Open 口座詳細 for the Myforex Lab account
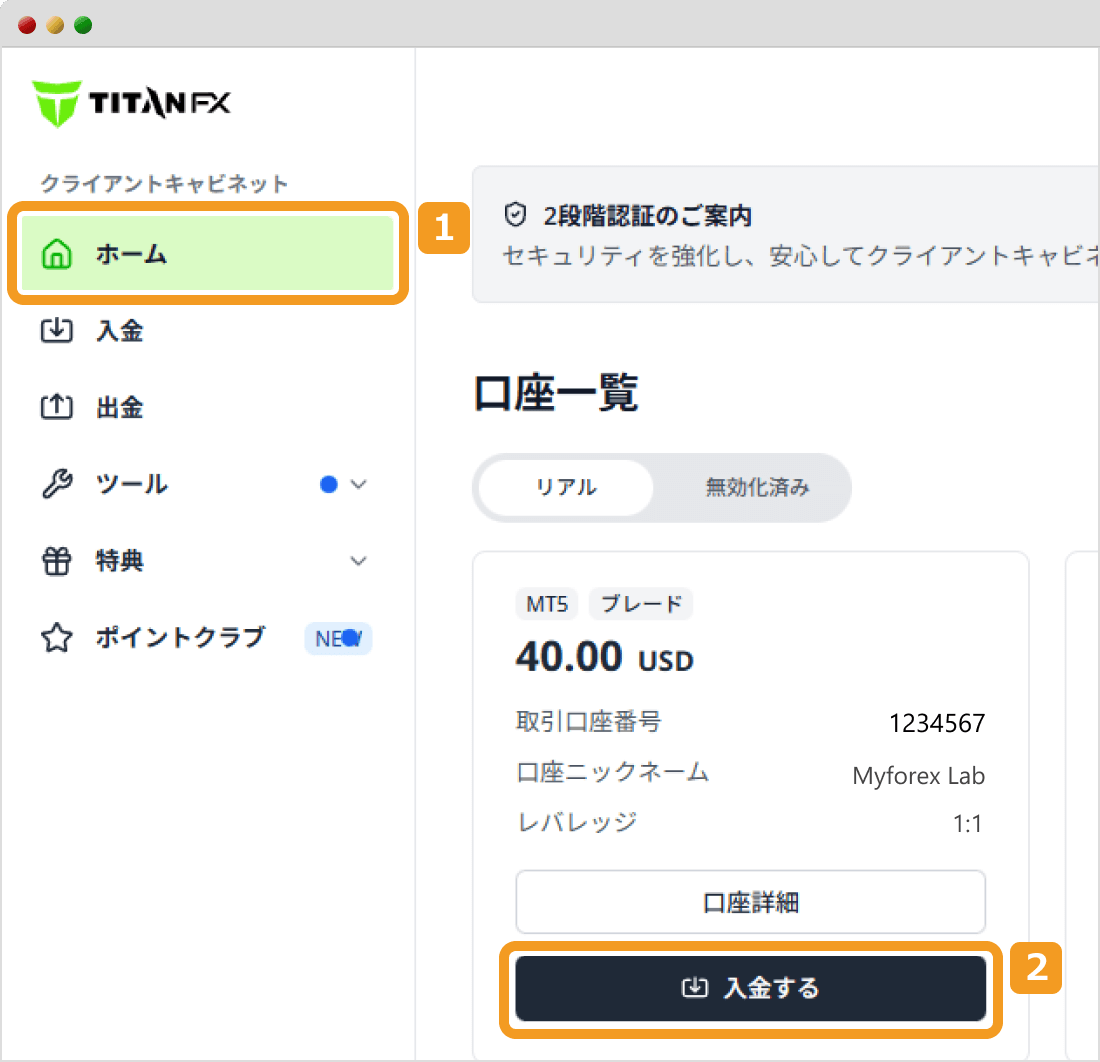Screen dimensions: 1100x1062 click(750, 901)
